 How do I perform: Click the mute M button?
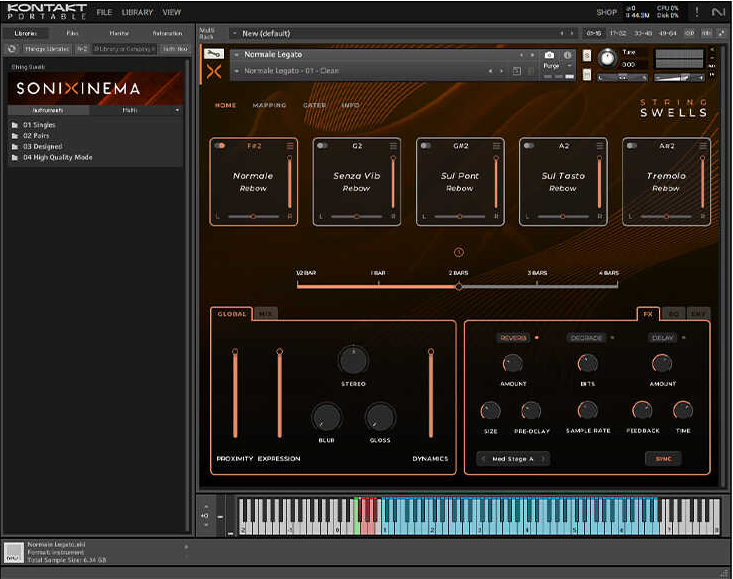tap(587, 74)
